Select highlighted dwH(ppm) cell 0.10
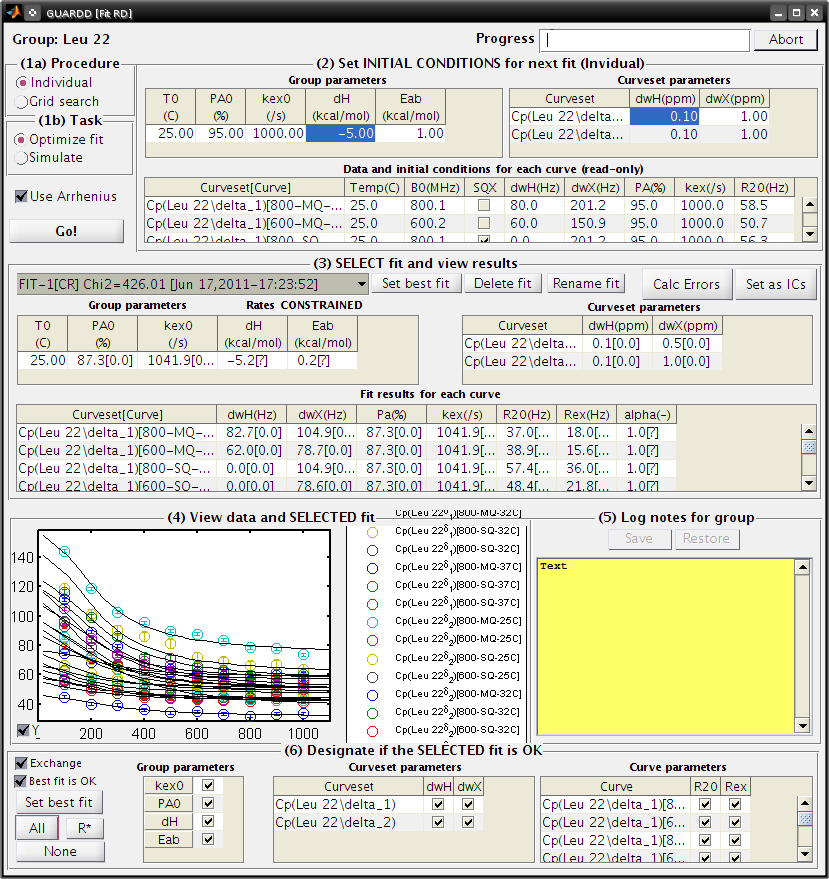Image resolution: width=829 pixels, height=879 pixels. pos(664,117)
